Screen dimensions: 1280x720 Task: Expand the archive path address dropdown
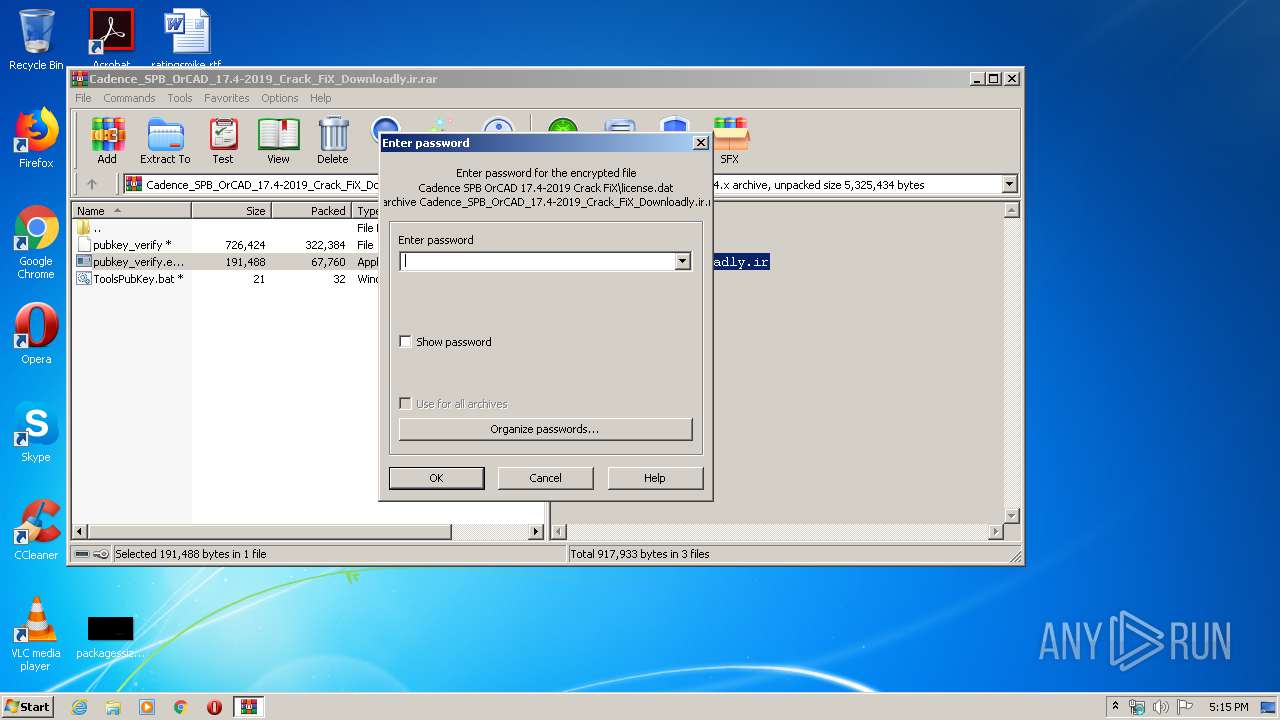(x=1009, y=184)
